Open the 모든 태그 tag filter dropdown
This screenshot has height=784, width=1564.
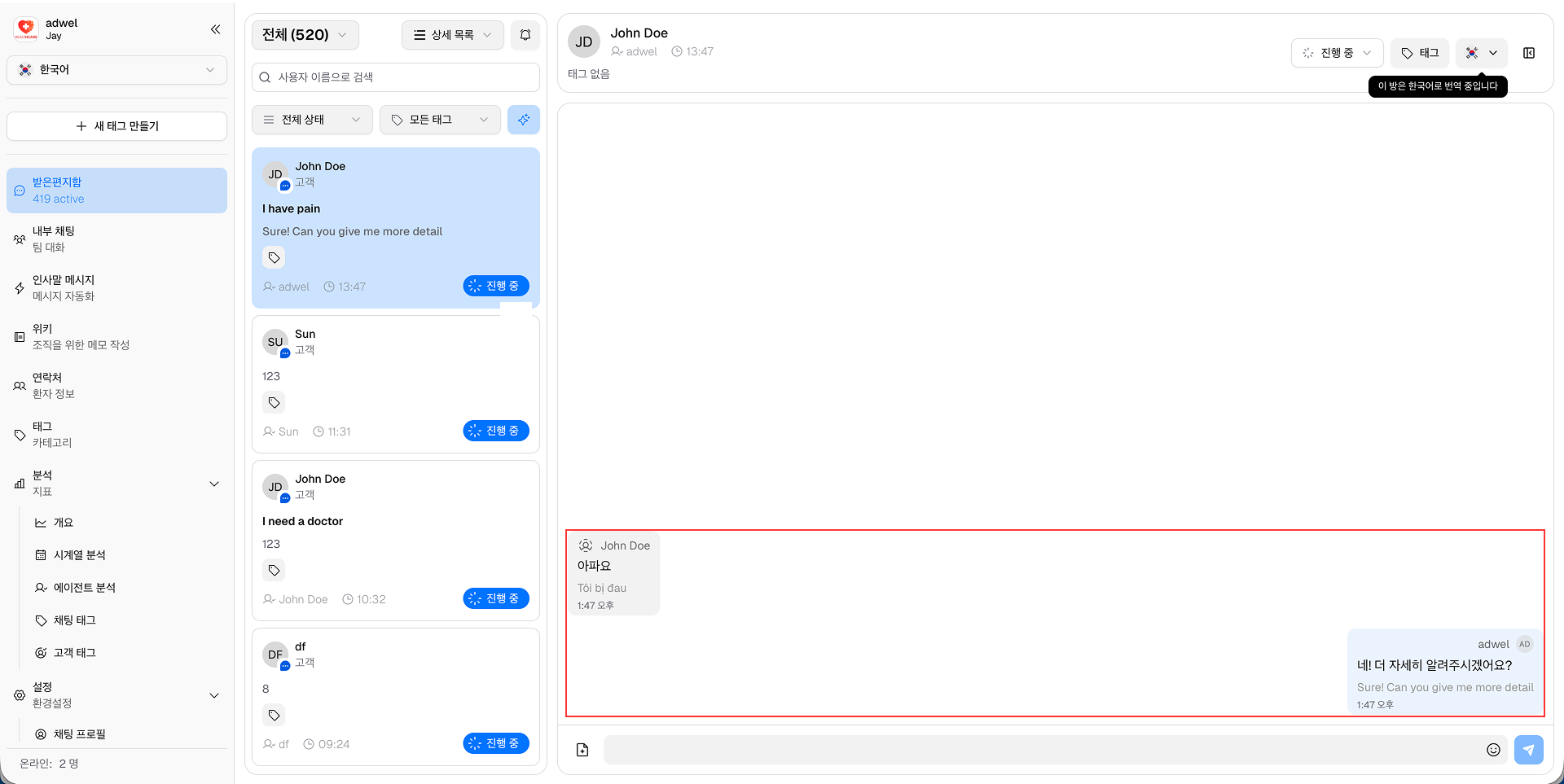pyautogui.click(x=440, y=120)
